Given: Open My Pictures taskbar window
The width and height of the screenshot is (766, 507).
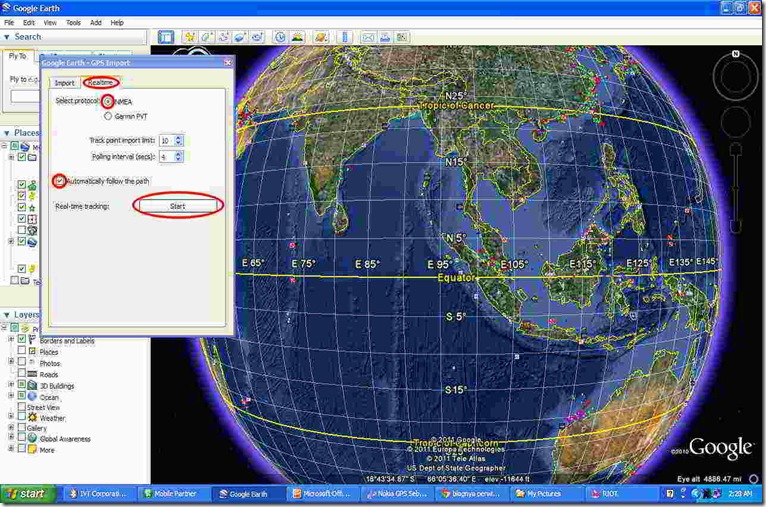Looking at the screenshot, I should tap(544, 494).
